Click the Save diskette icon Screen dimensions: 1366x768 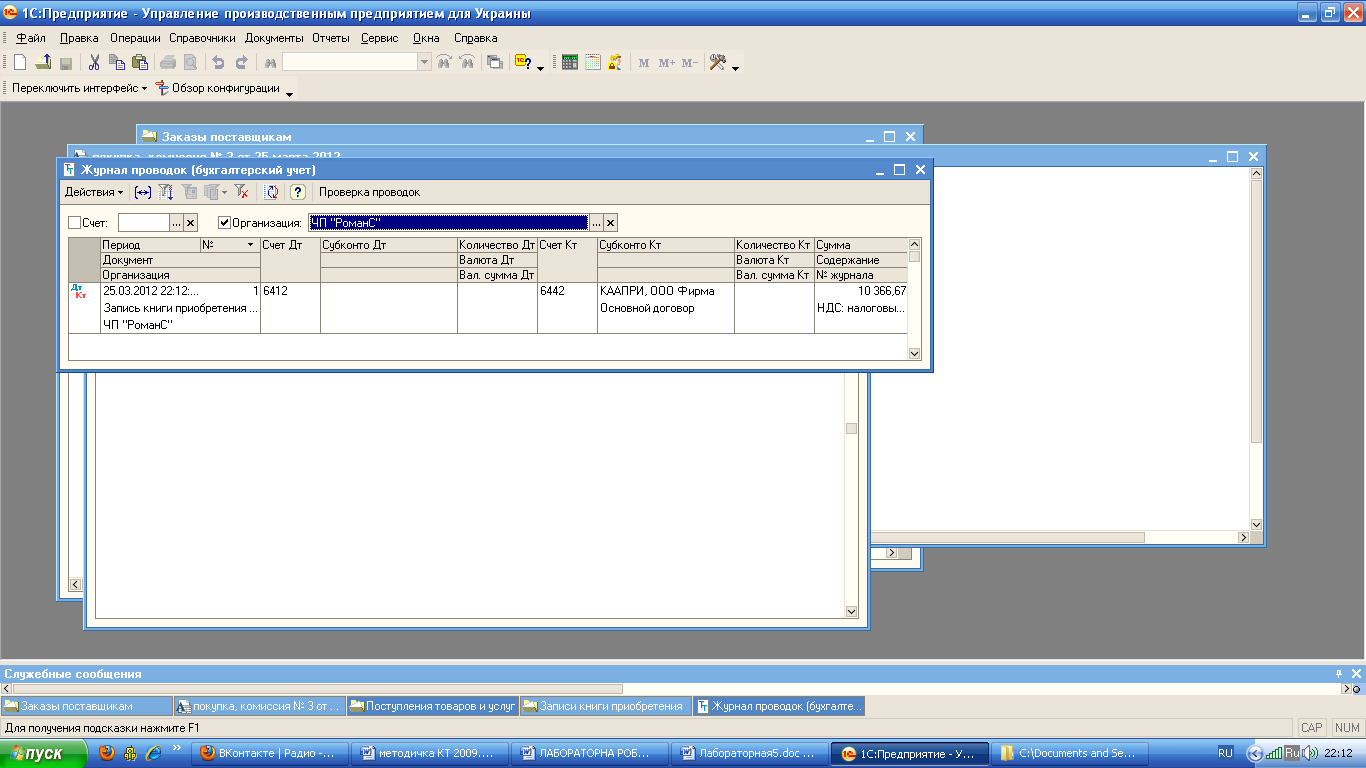click(x=66, y=62)
